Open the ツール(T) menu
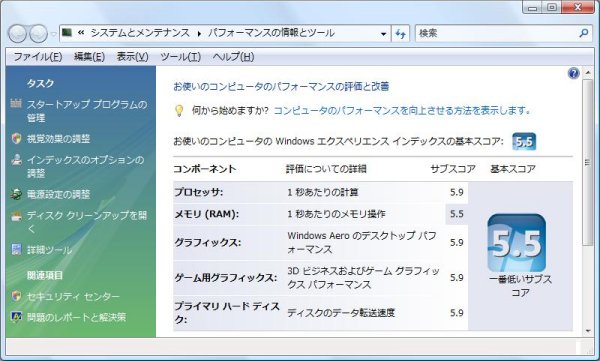The width and height of the screenshot is (600, 361). coord(180,57)
